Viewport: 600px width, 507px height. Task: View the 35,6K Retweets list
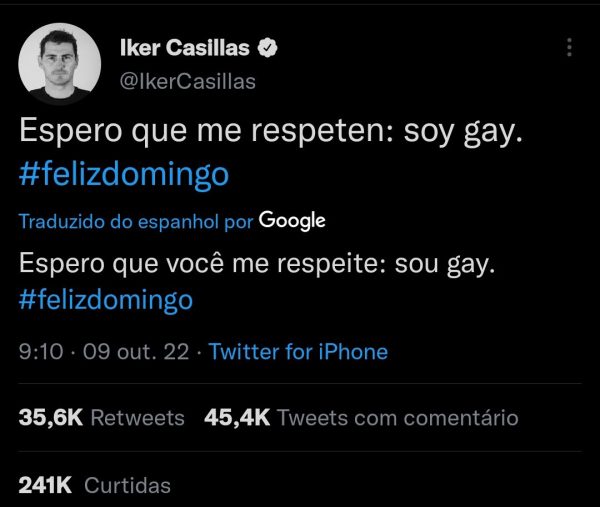click(102, 417)
